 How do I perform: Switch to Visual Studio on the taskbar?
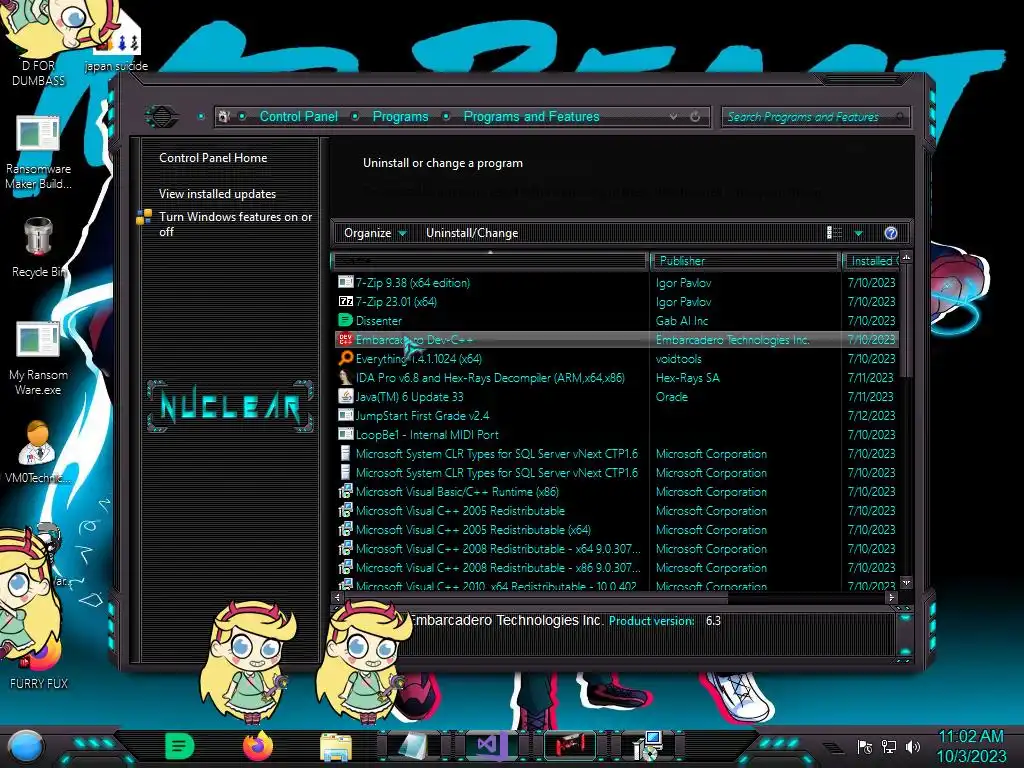489,745
